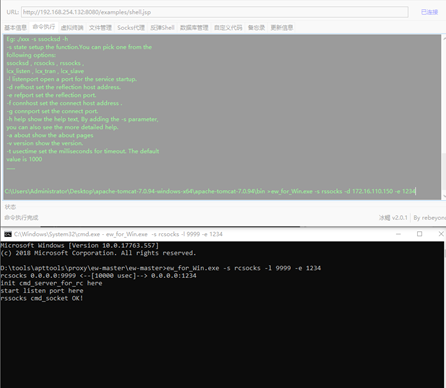Click the '-a about show the about pages' line

coord(50,135)
